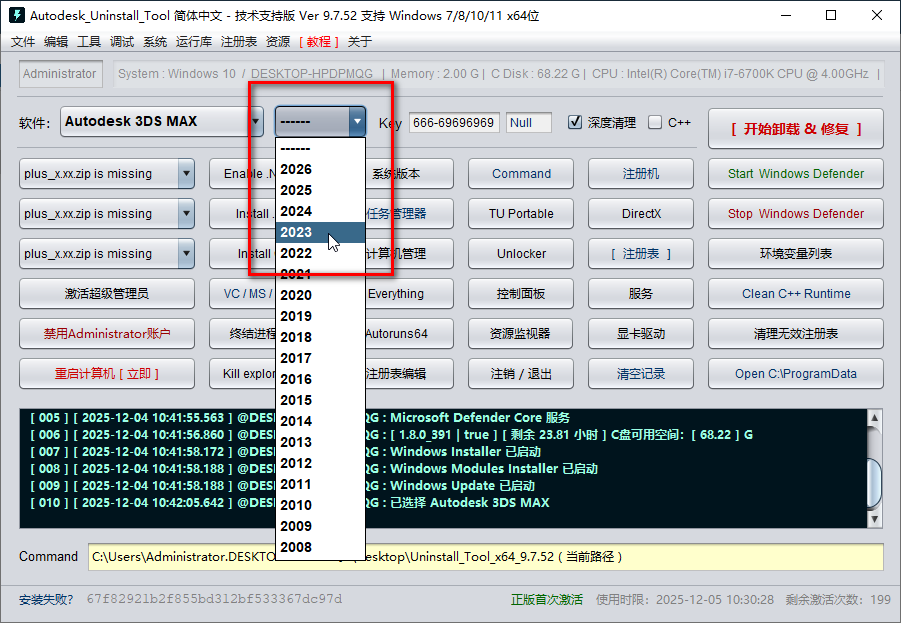Select version 2016 from the list
Viewport: 901px width, 623px height.
click(x=320, y=379)
